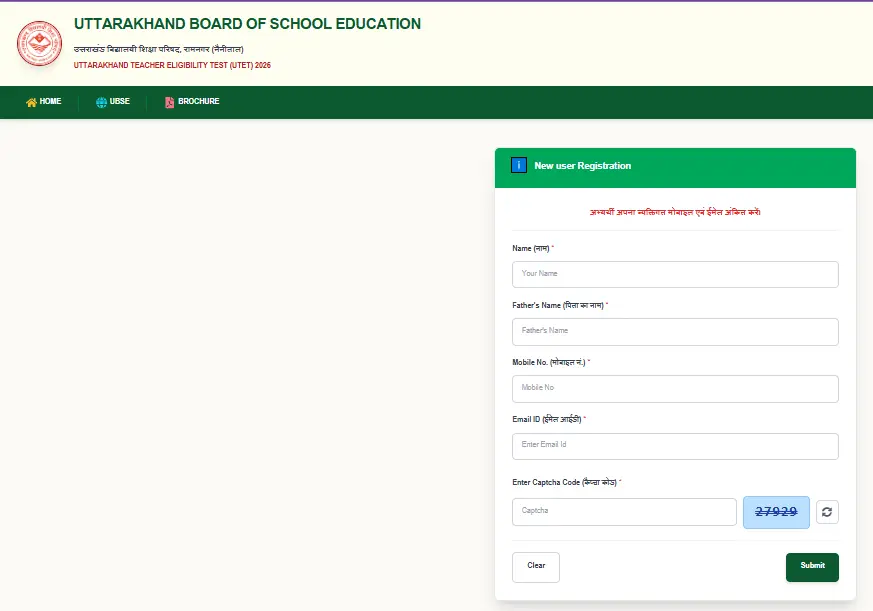Focus the Your Name input field

(x=675, y=274)
